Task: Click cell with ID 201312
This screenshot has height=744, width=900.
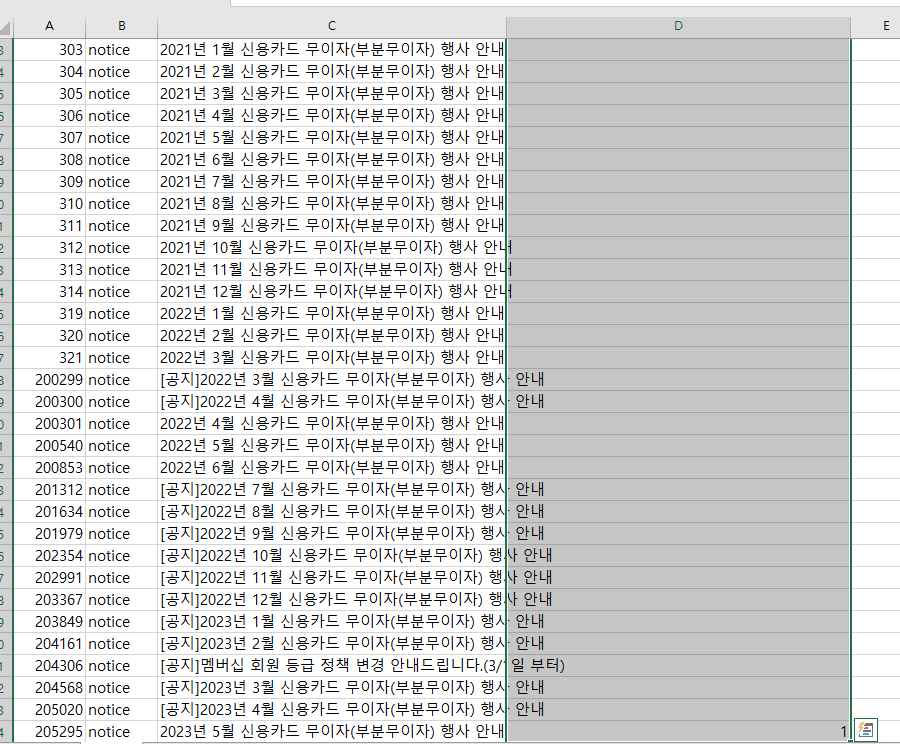Action: pos(49,490)
